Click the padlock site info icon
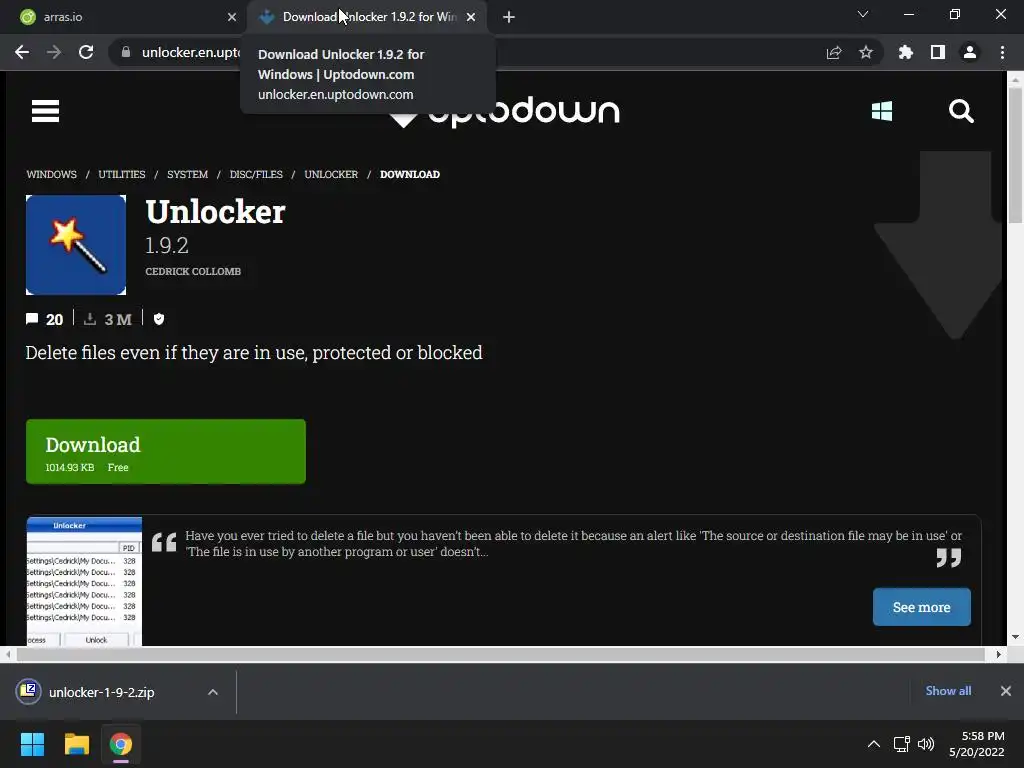1024x768 pixels. pyautogui.click(x=126, y=52)
